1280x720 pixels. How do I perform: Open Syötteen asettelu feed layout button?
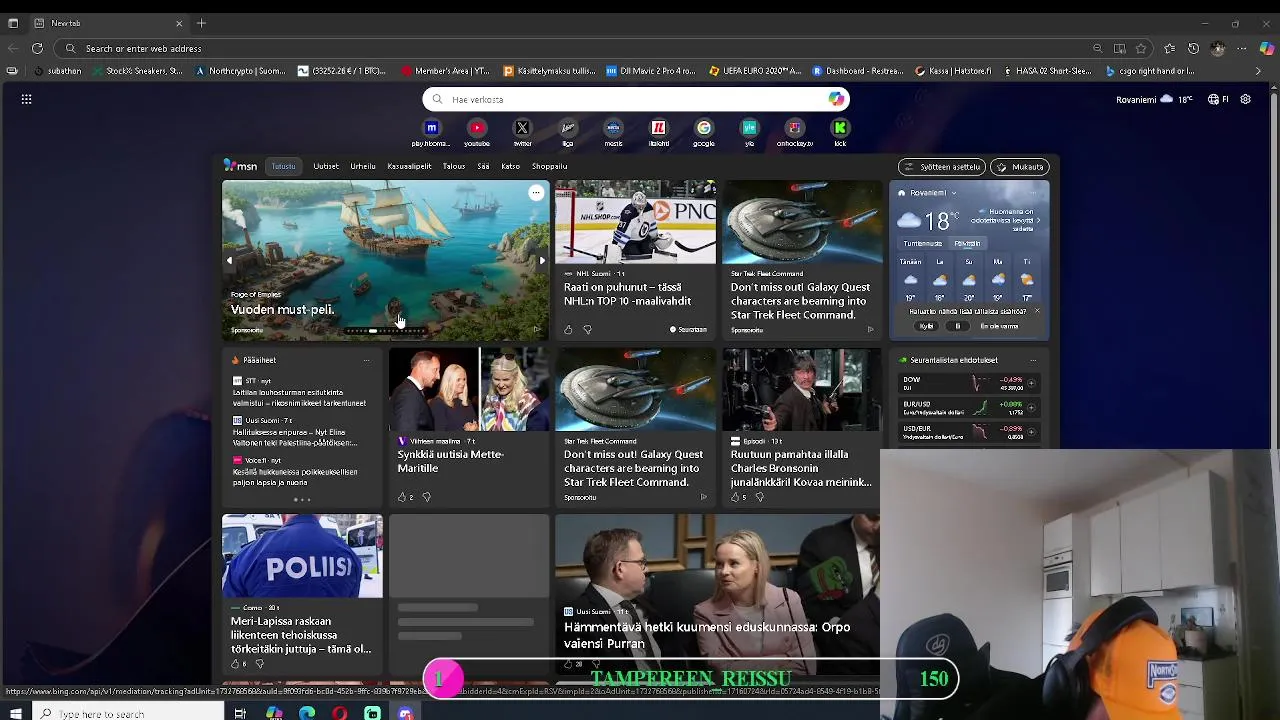[x=942, y=167]
